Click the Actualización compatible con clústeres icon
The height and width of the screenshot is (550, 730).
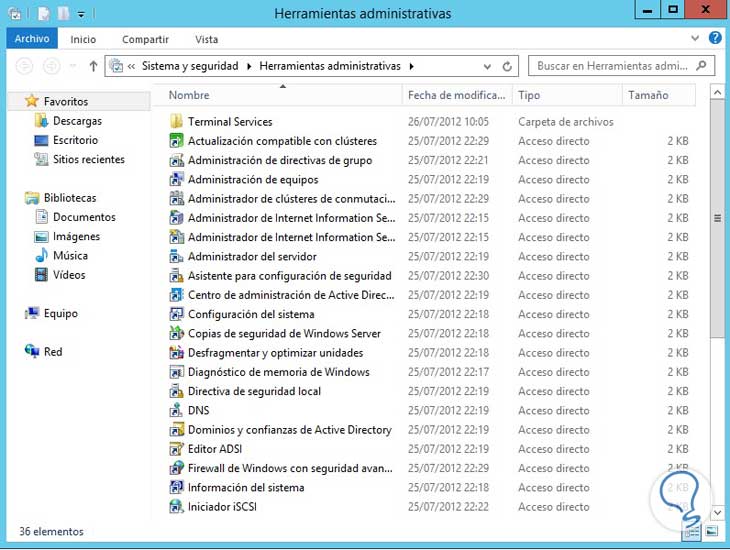[x=176, y=141]
